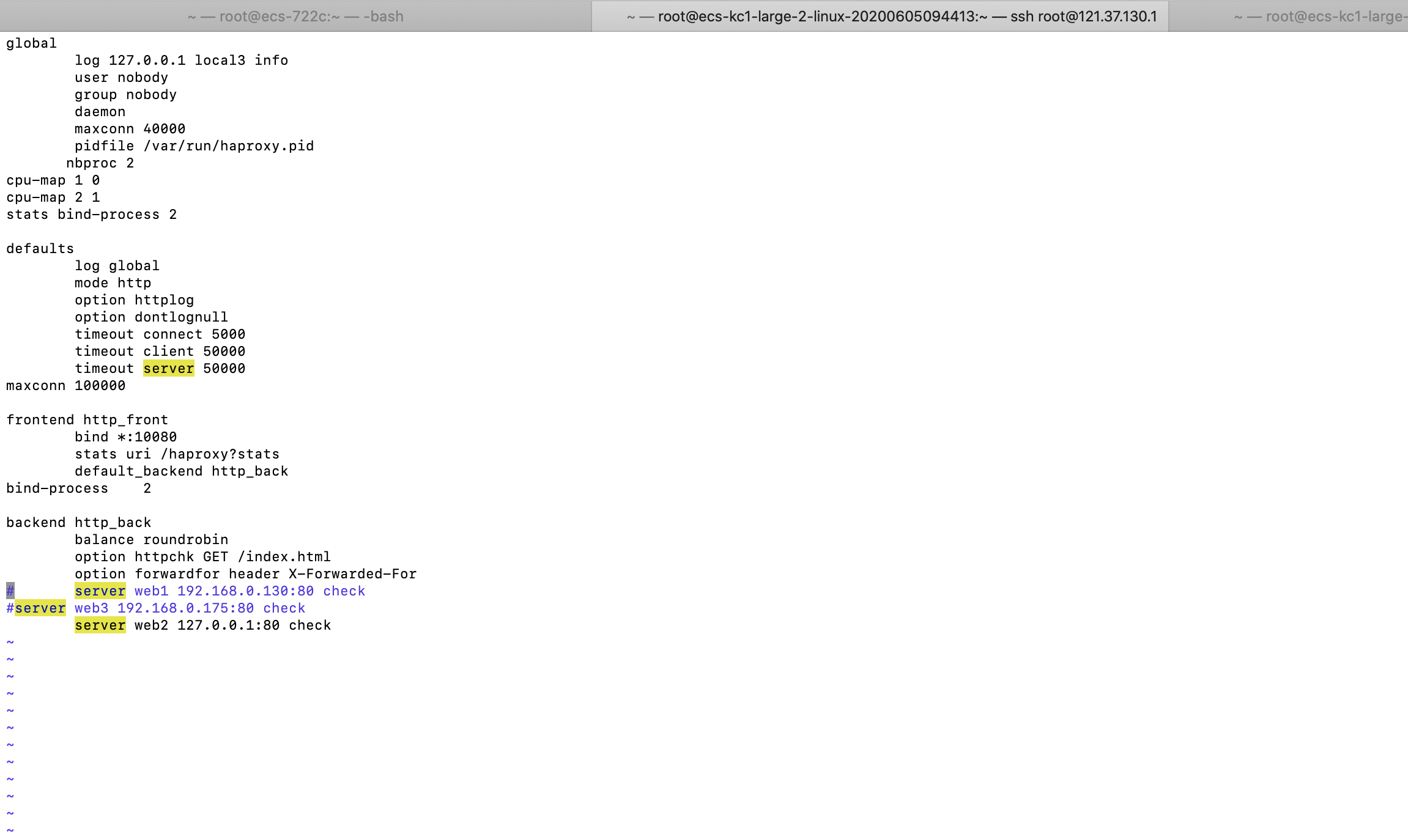Click the 'option httplog' line

tap(134, 300)
